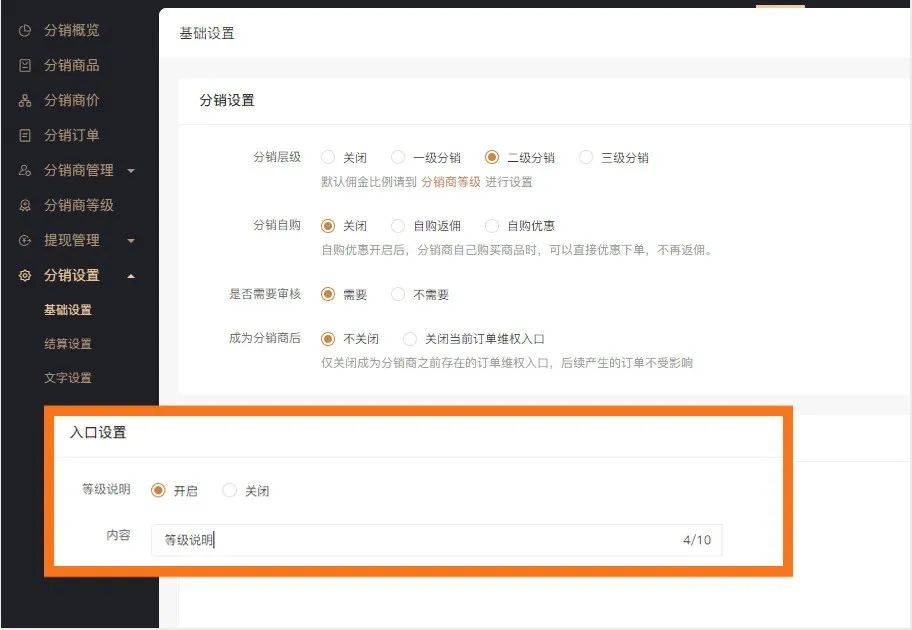Image resolution: width=912 pixels, height=630 pixels.
Task: Open the 文字设置 submenu item
Action: (x=68, y=378)
